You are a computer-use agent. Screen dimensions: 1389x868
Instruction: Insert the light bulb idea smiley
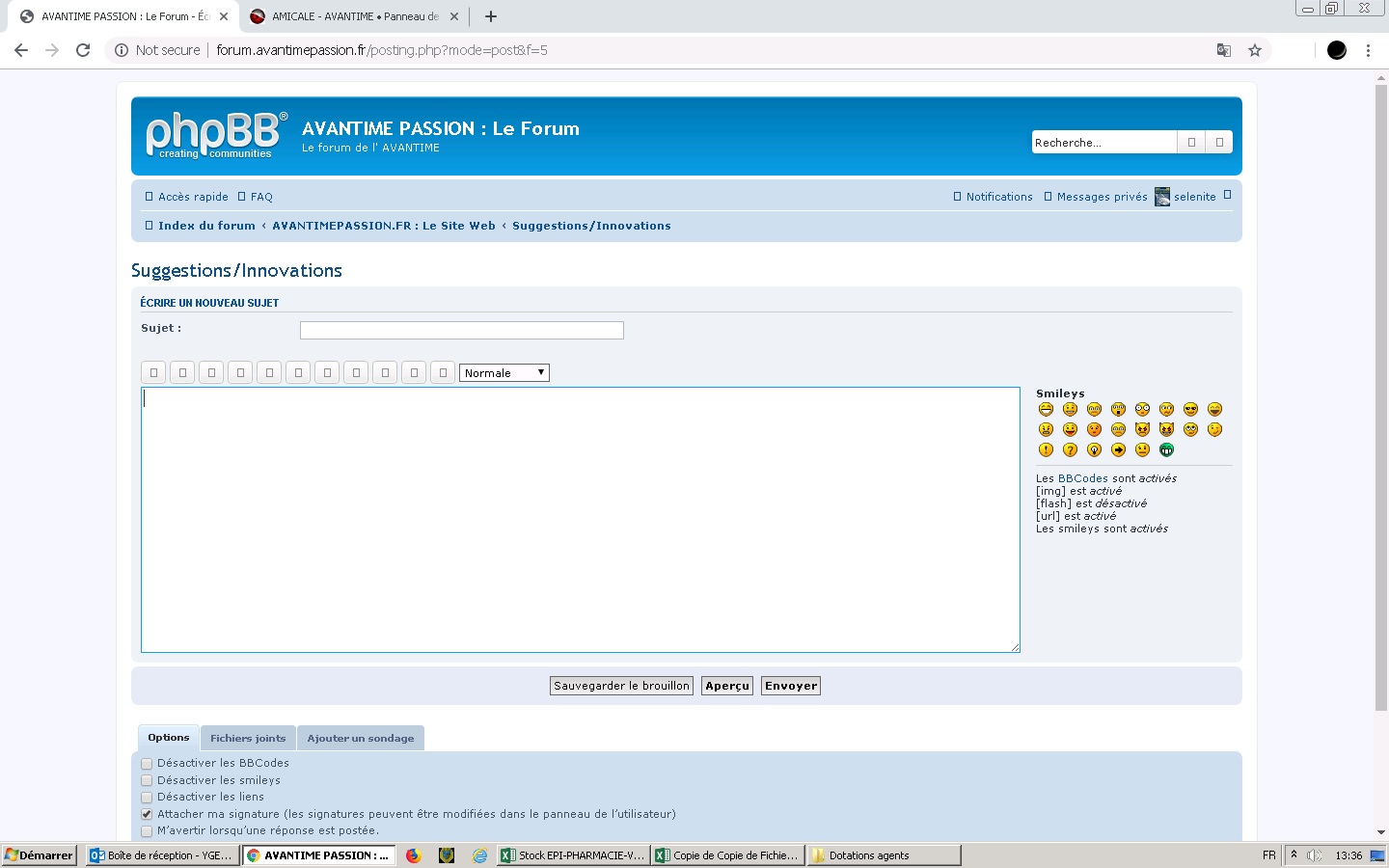click(1094, 449)
